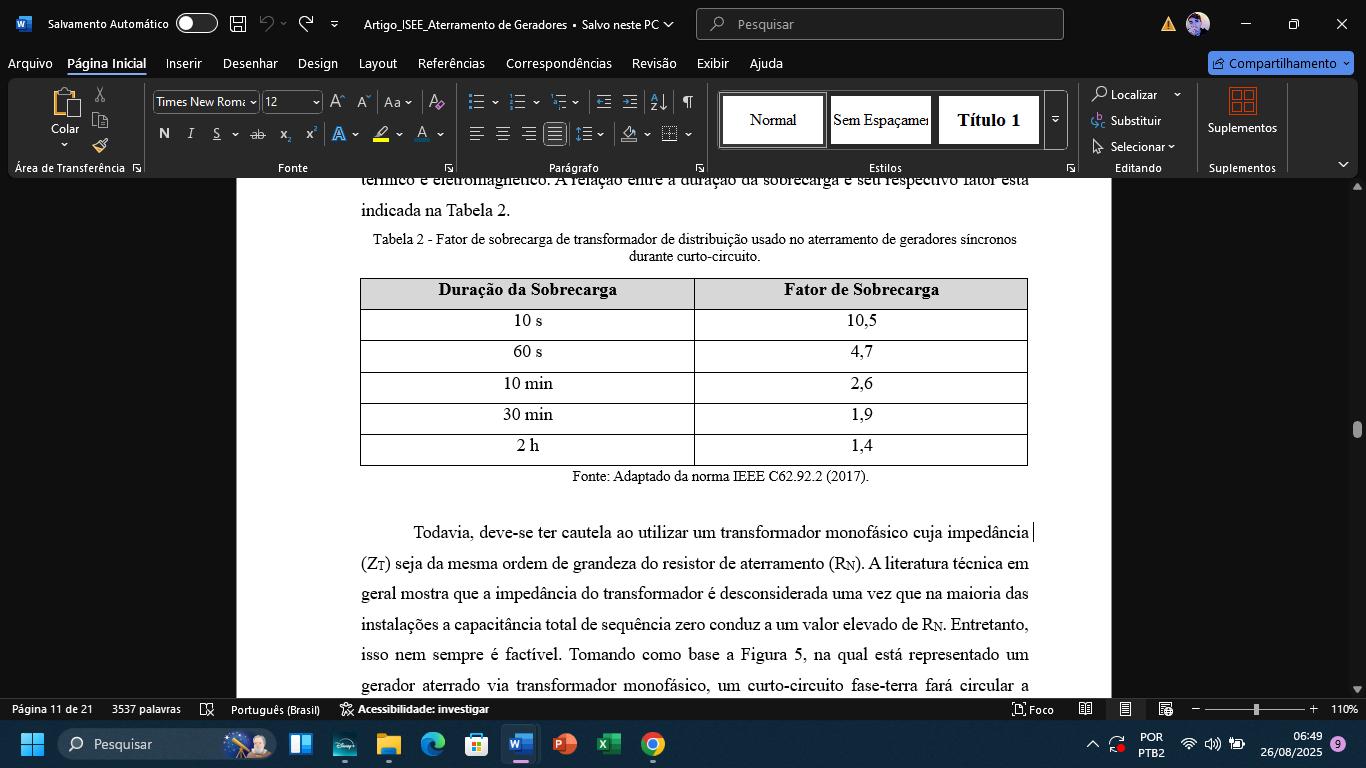Image resolution: width=1366 pixels, height=768 pixels.
Task: Expand the Colar paste options arrow
Action: coord(65,145)
